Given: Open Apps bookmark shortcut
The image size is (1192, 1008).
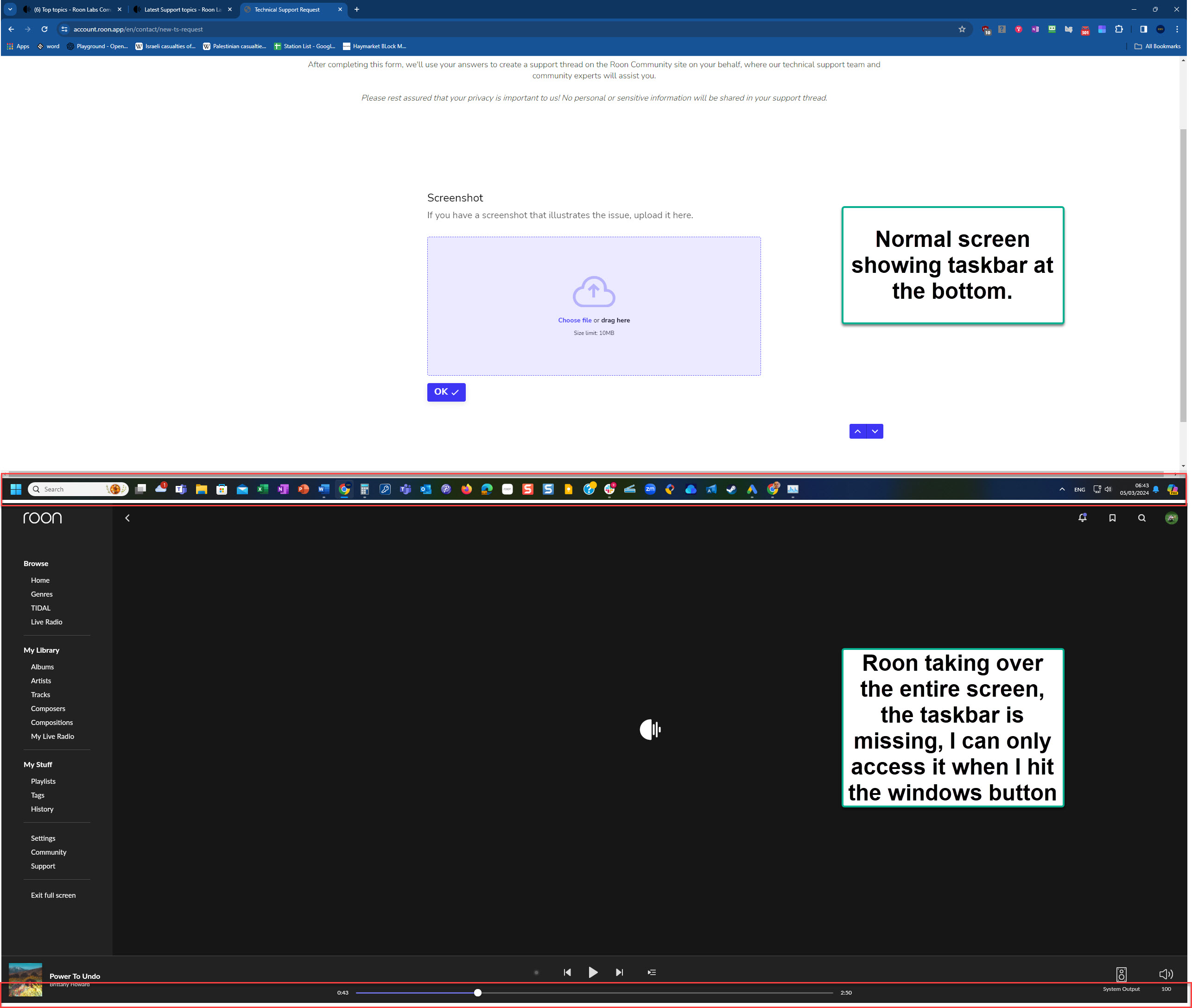Looking at the screenshot, I should 18,46.
